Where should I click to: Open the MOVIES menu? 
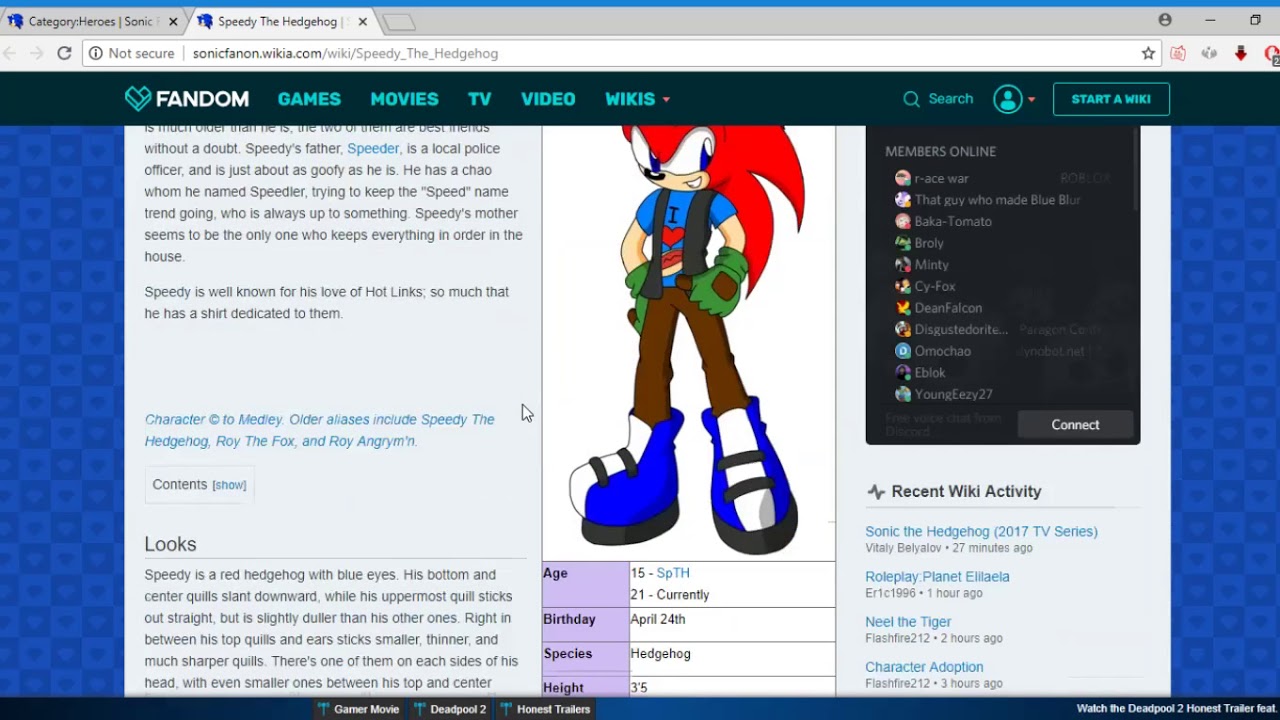404,99
